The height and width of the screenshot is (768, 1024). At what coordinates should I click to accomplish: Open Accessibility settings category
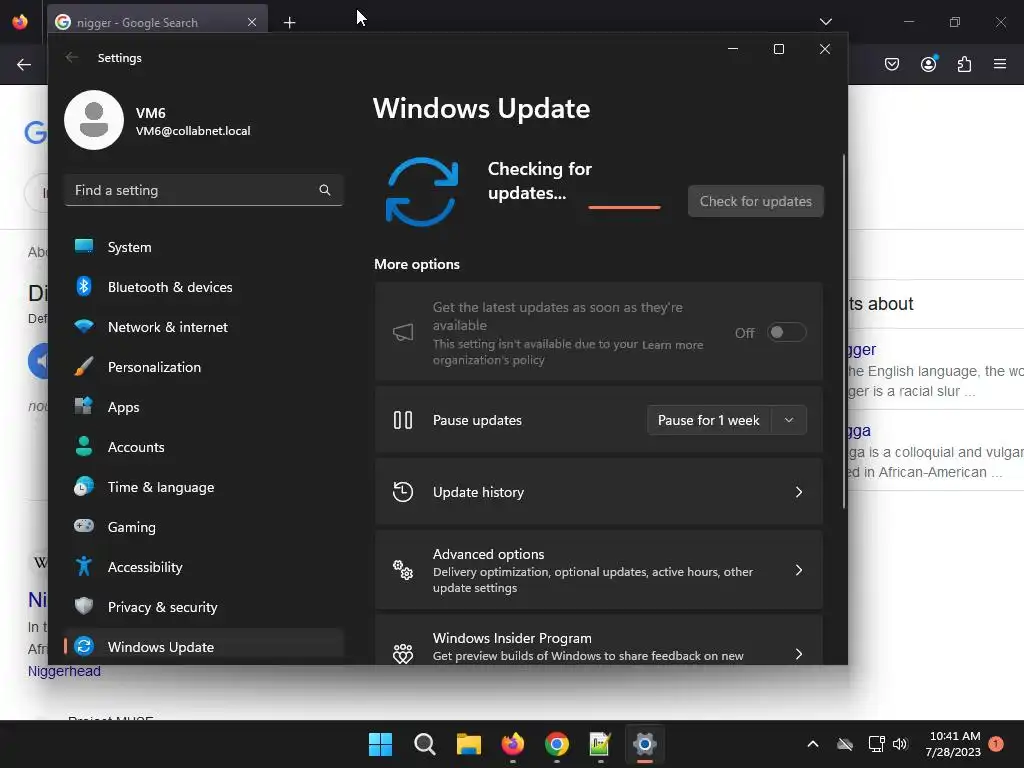coord(204,567)
